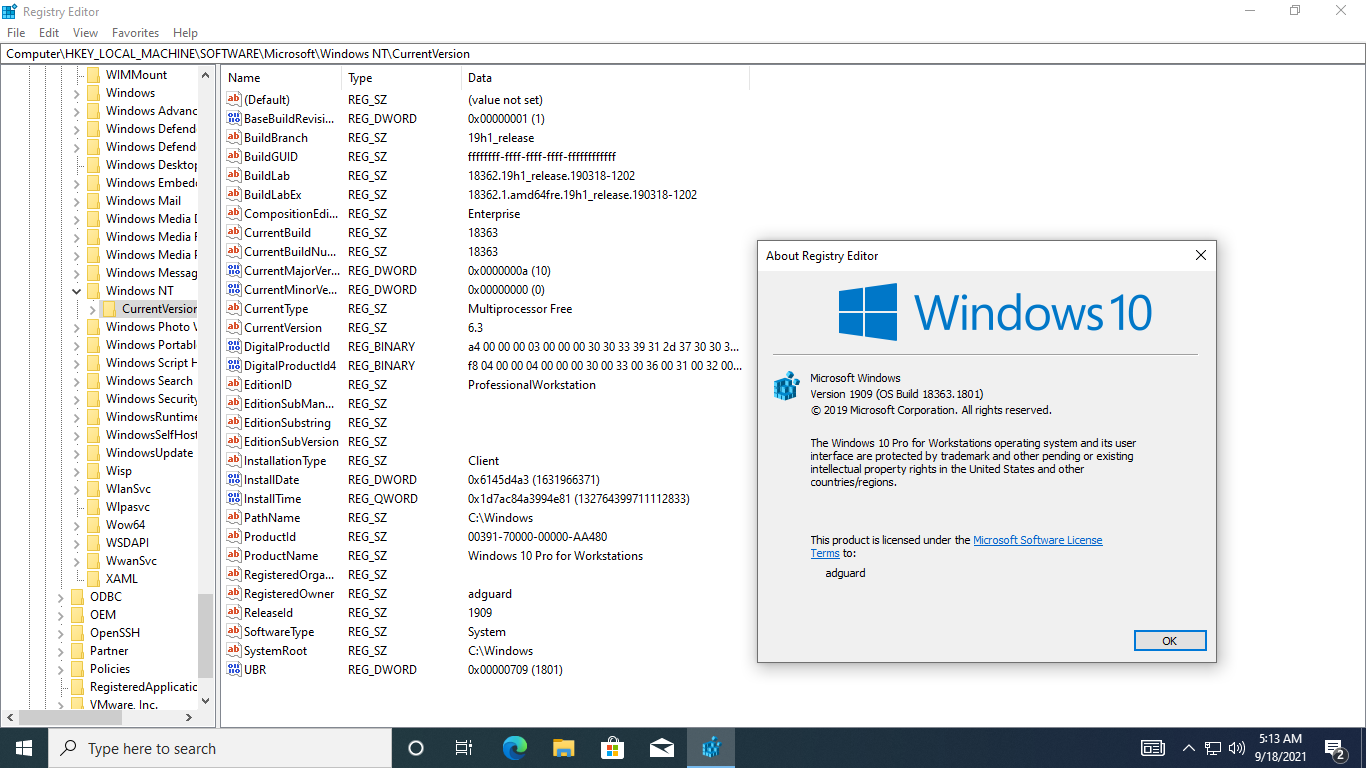Click the OpenSSH folder icon

78,632
